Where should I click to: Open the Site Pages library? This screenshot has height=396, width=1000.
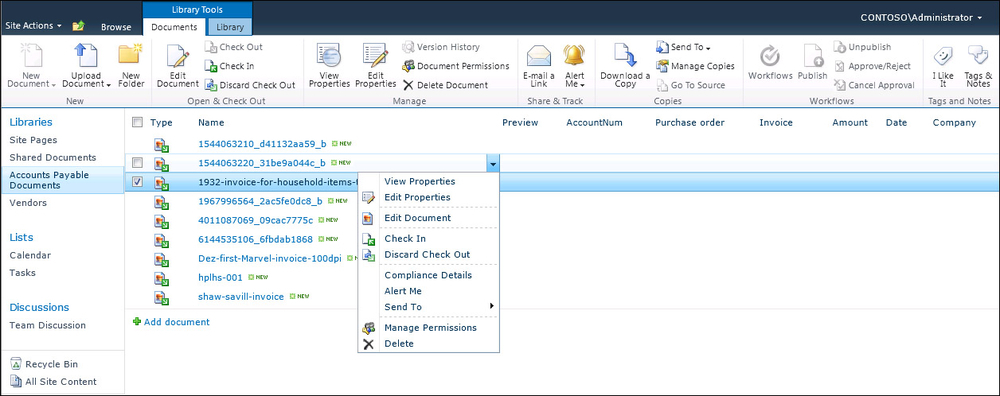(33, 140)
